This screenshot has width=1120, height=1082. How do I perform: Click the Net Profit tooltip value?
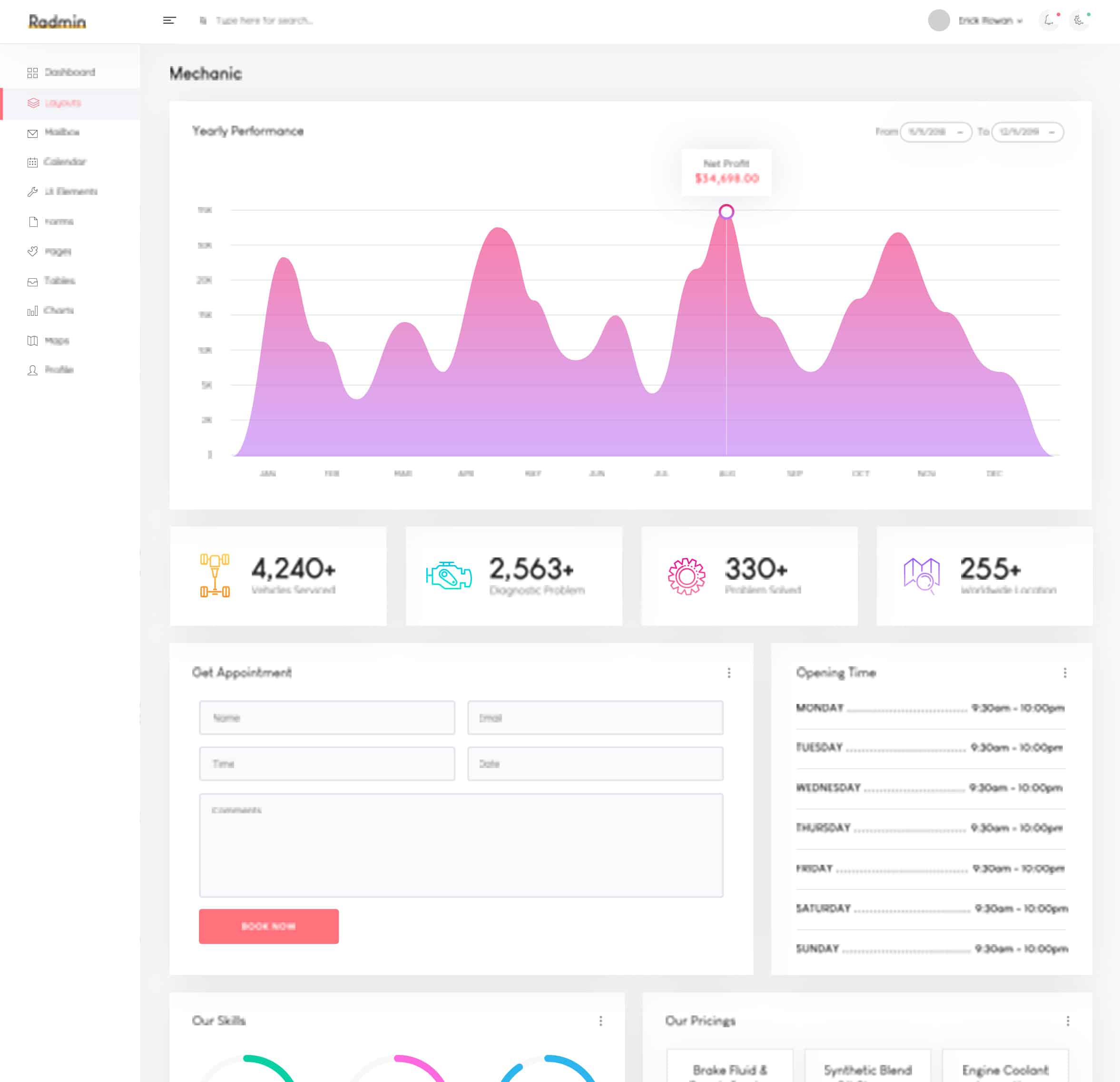[x=727, y=179]
